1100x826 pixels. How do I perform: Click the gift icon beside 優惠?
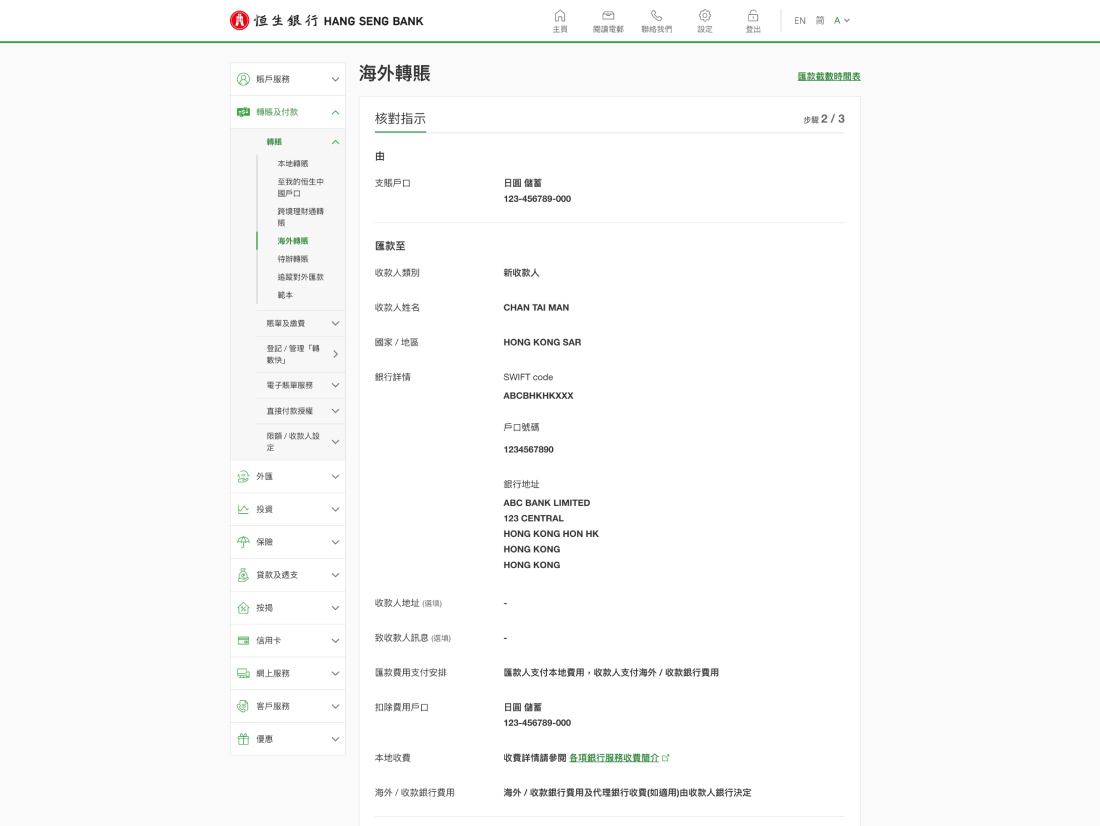point(243,739)
